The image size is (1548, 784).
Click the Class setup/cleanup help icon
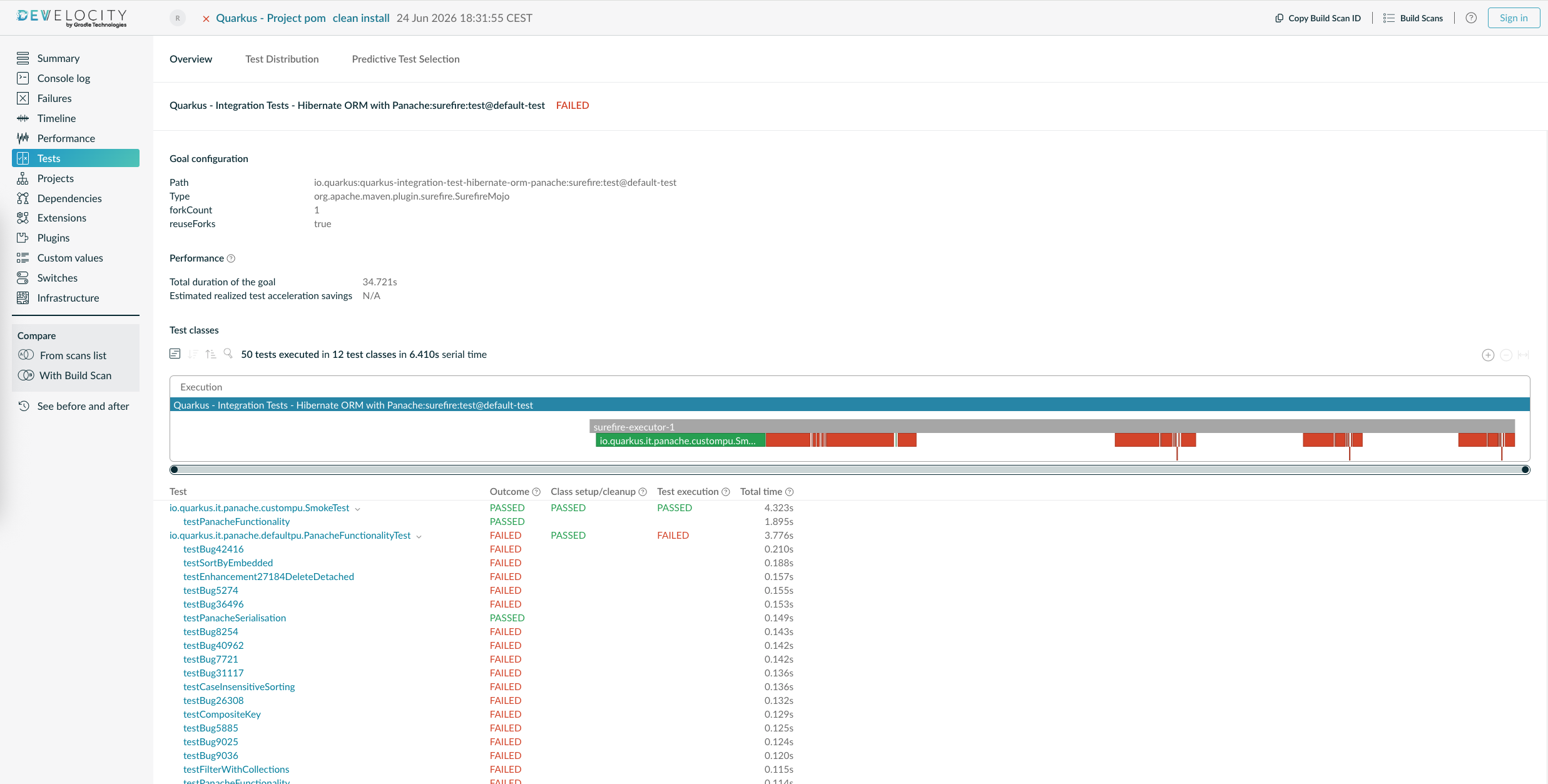coord(643,492)
